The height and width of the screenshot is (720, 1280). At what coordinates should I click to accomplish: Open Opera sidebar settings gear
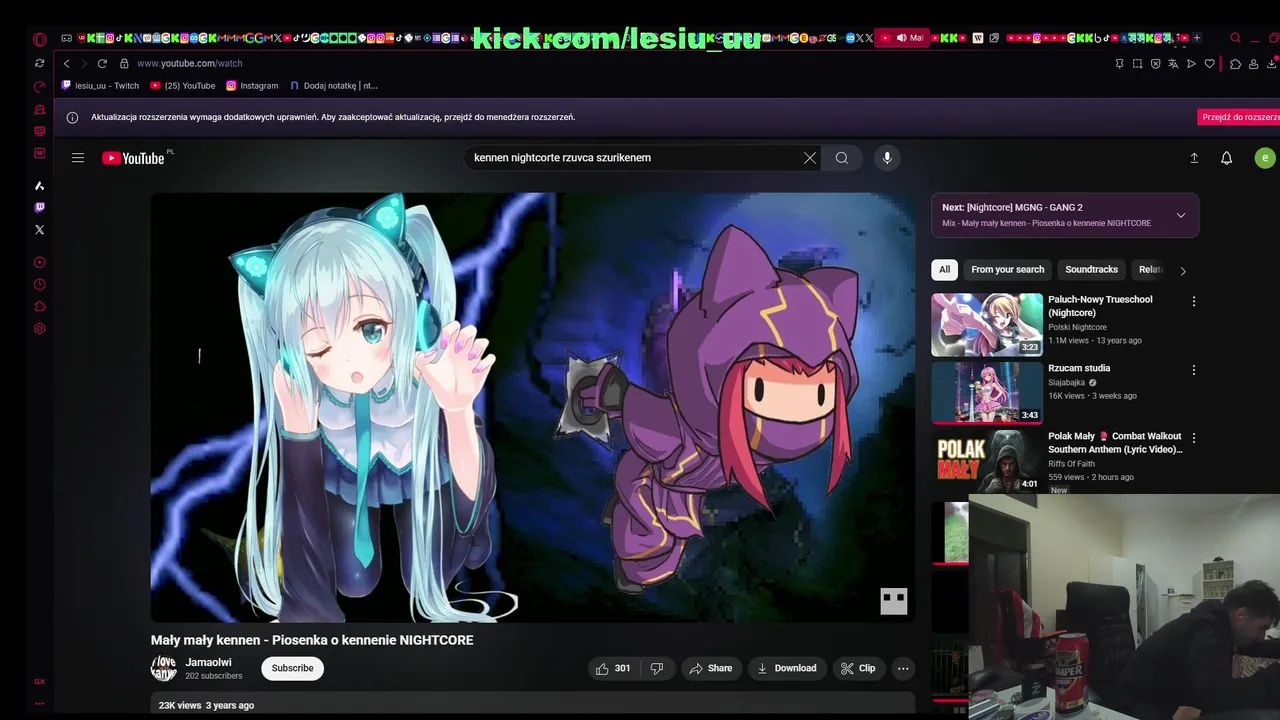40,329
